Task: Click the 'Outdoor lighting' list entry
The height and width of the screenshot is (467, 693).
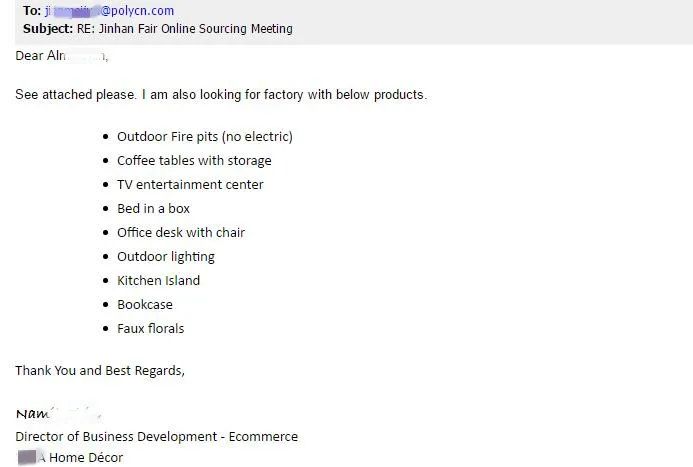Action: (x=166, y=257)
